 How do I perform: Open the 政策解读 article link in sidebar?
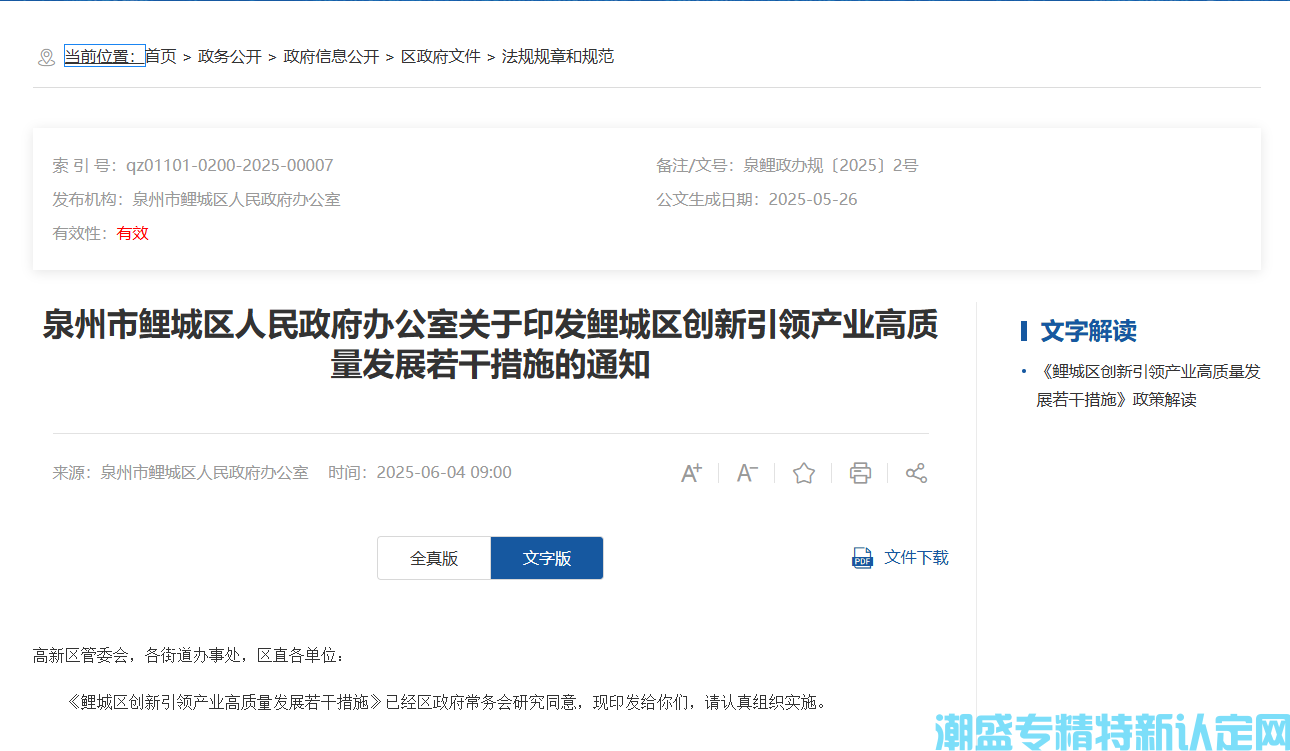(1148, 386)
